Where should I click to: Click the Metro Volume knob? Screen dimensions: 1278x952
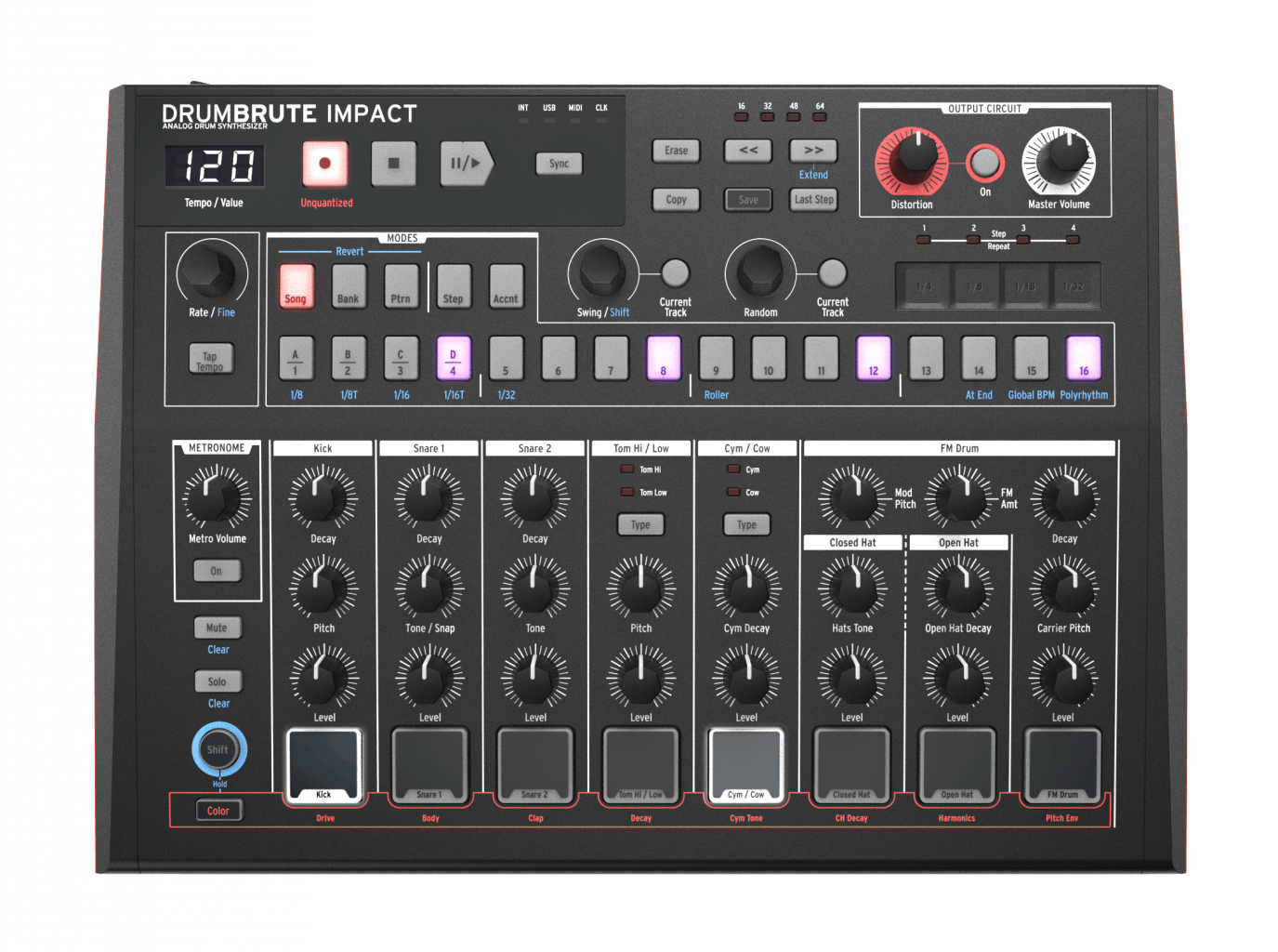217,496
